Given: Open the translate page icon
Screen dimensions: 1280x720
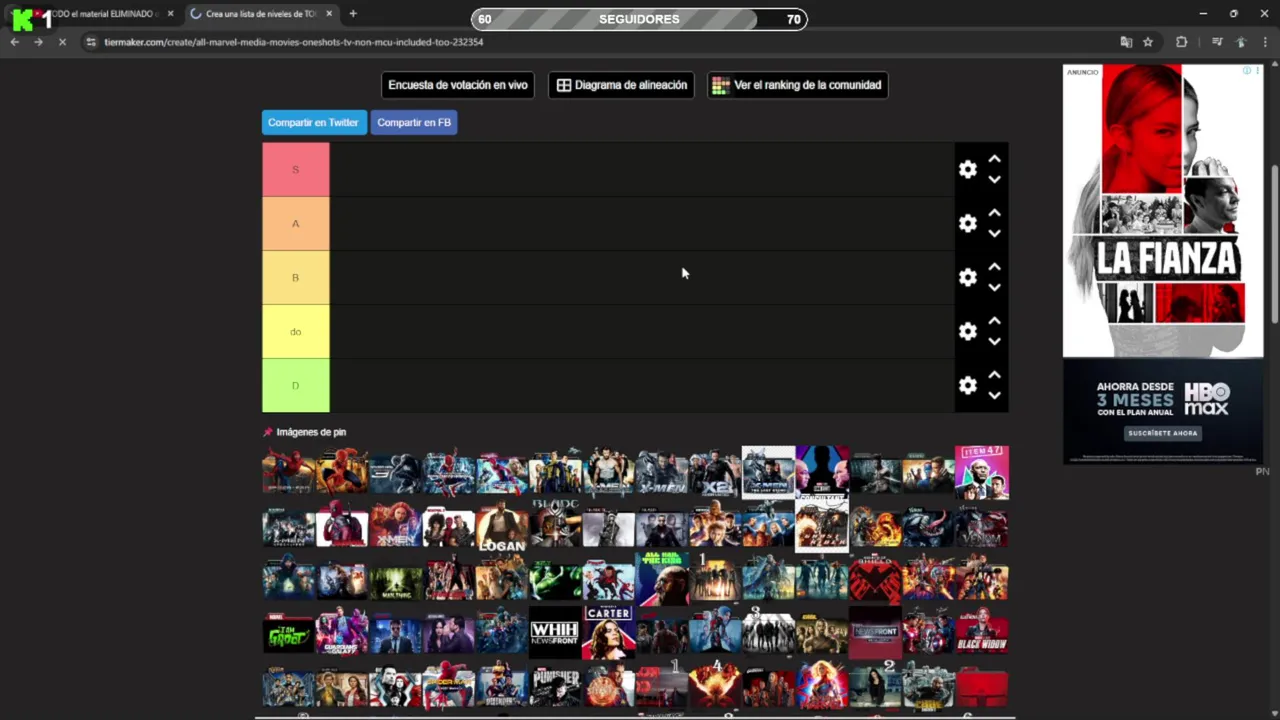Looking at the screenshot, I should [x=1126, y=42].
